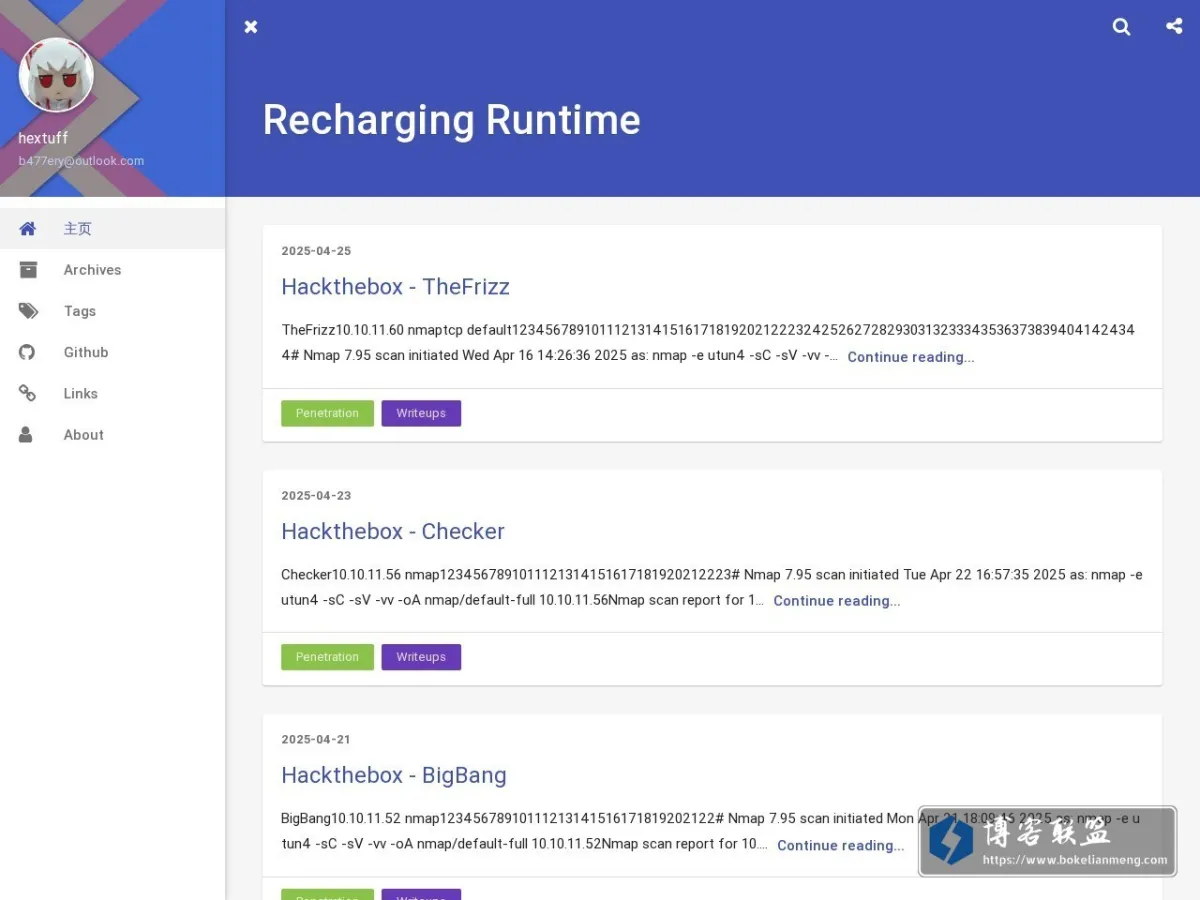Continue reading the TheFrizz post

click(x=911, y=357)
